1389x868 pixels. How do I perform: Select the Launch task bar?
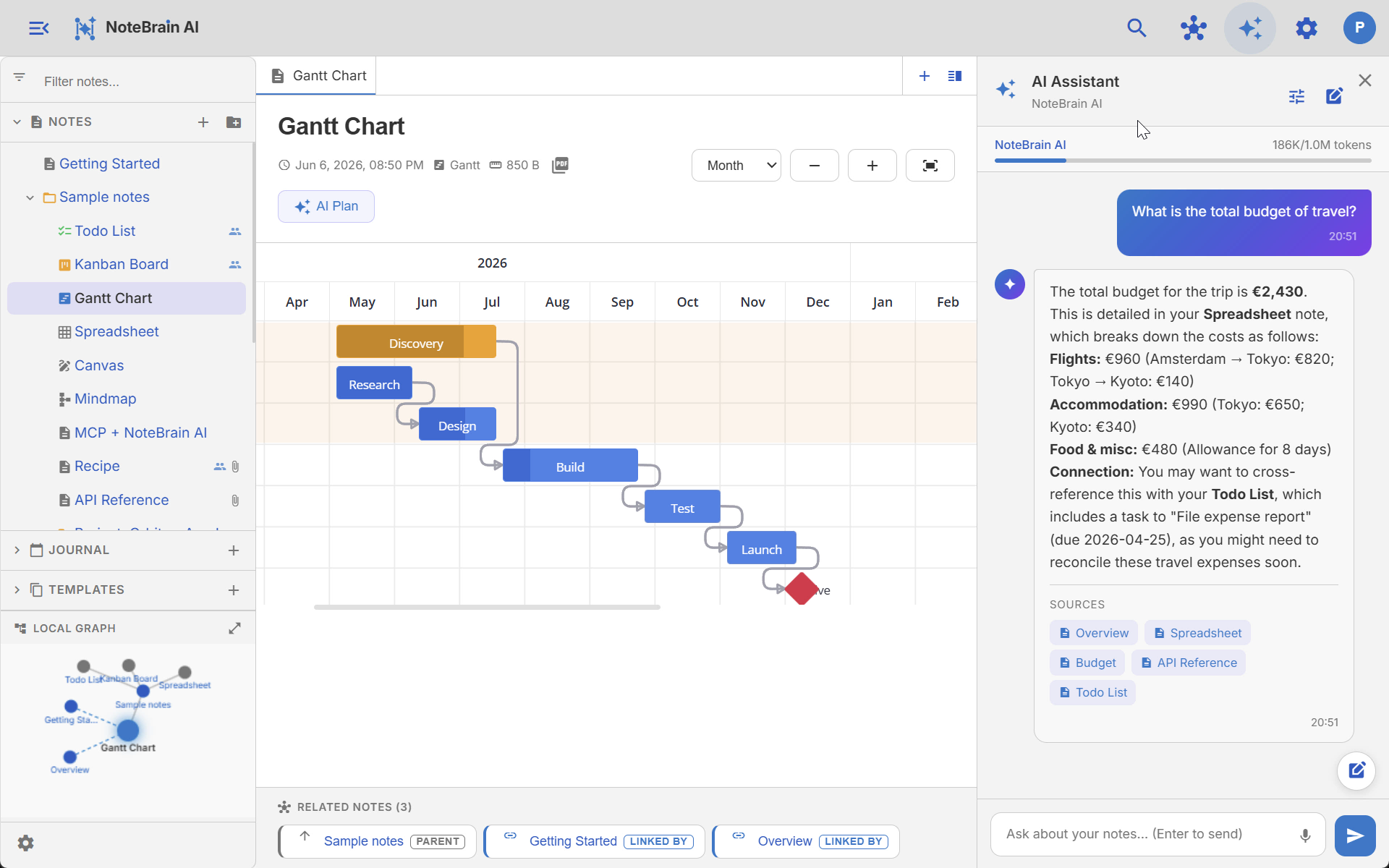(x=761, y=548)
